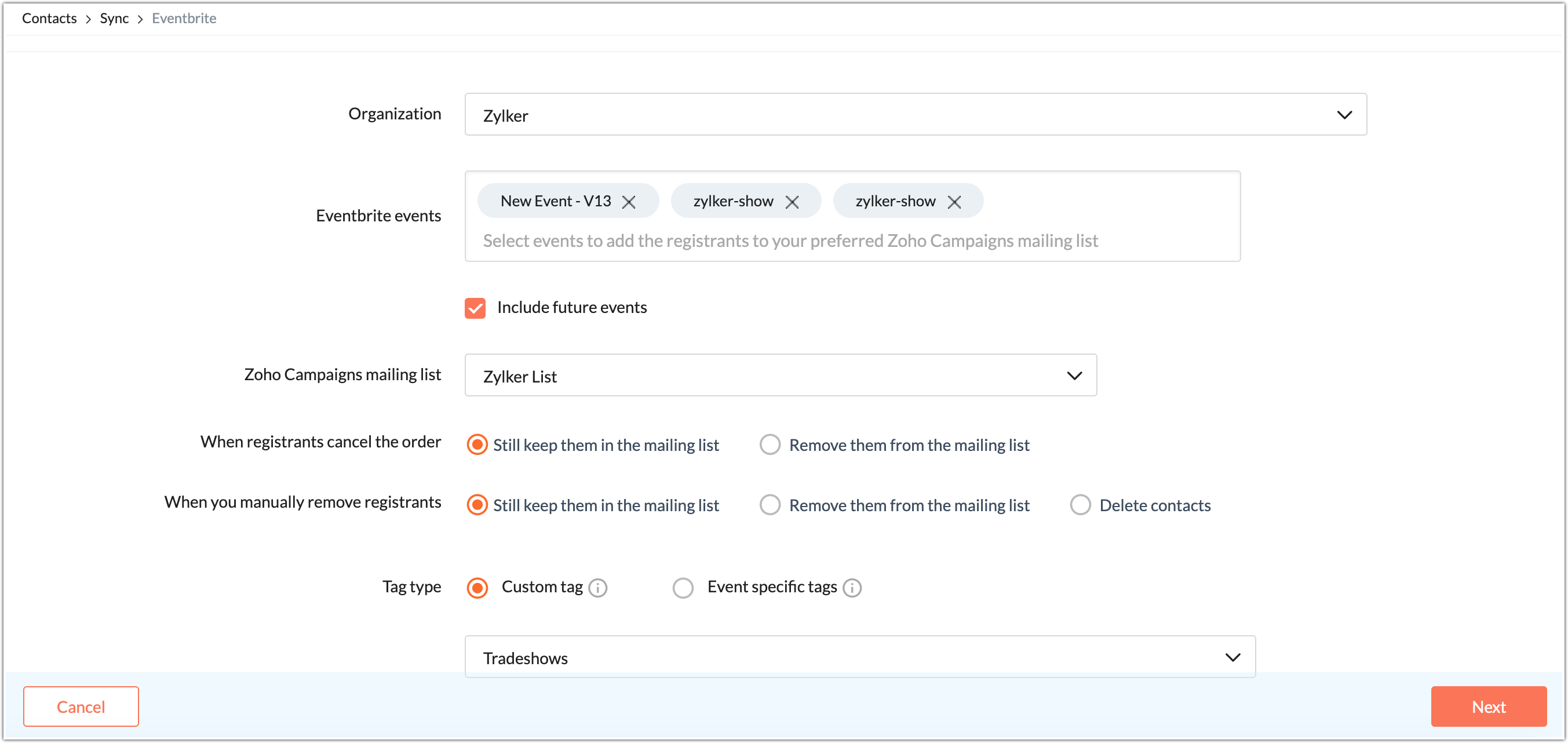This screenshot has width=1568, height=743.
Task: Choose remove from mailing list when registrants cancel
Action: click(x=770, y=445)
